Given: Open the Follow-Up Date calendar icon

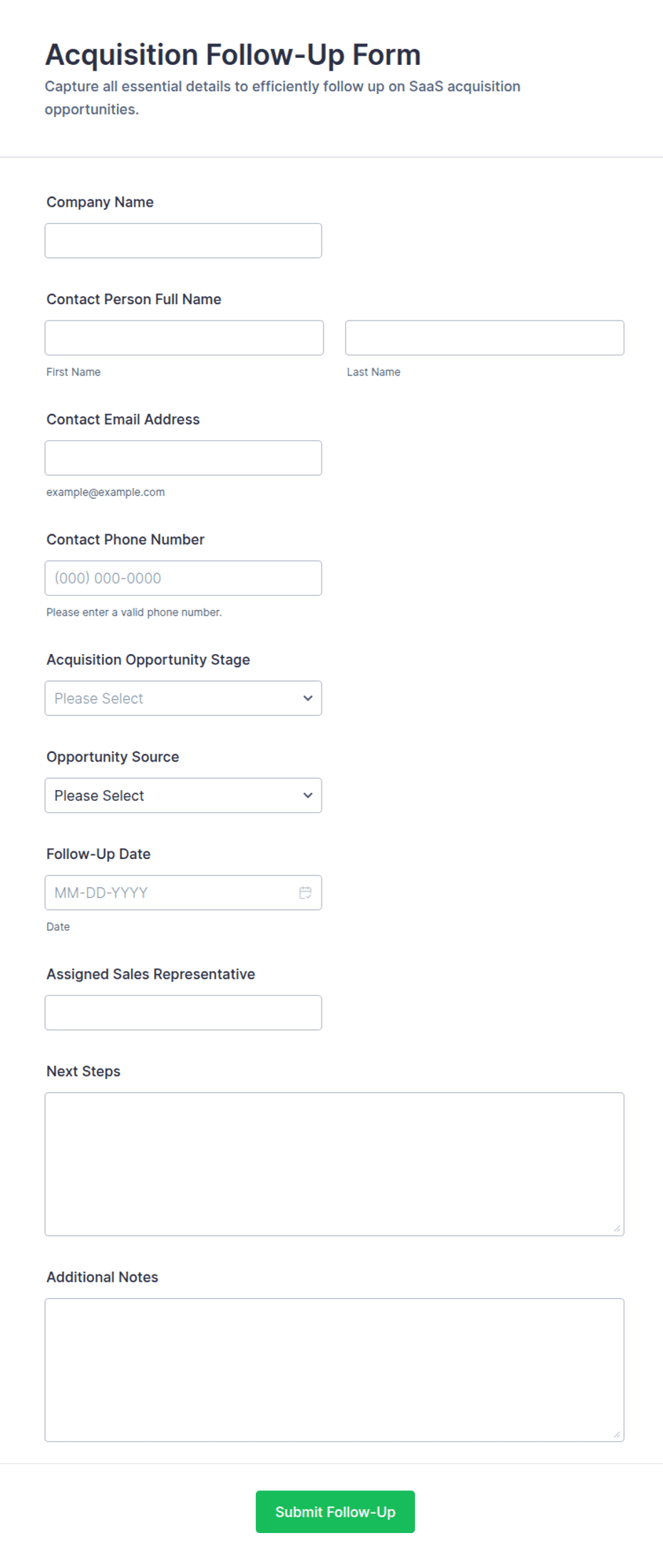Looking at the screenshot, I should (x=305, y=893).
